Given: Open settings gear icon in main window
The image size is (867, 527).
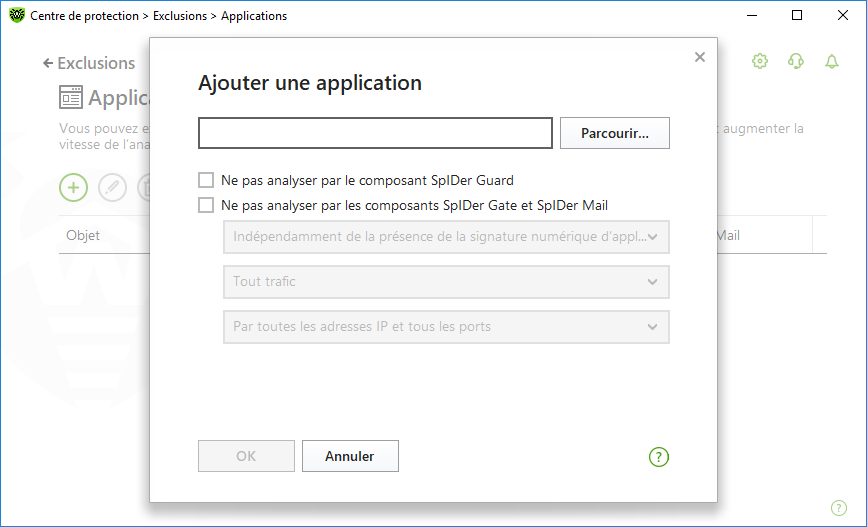Looking at the screenshot, I should click(760, 61).
